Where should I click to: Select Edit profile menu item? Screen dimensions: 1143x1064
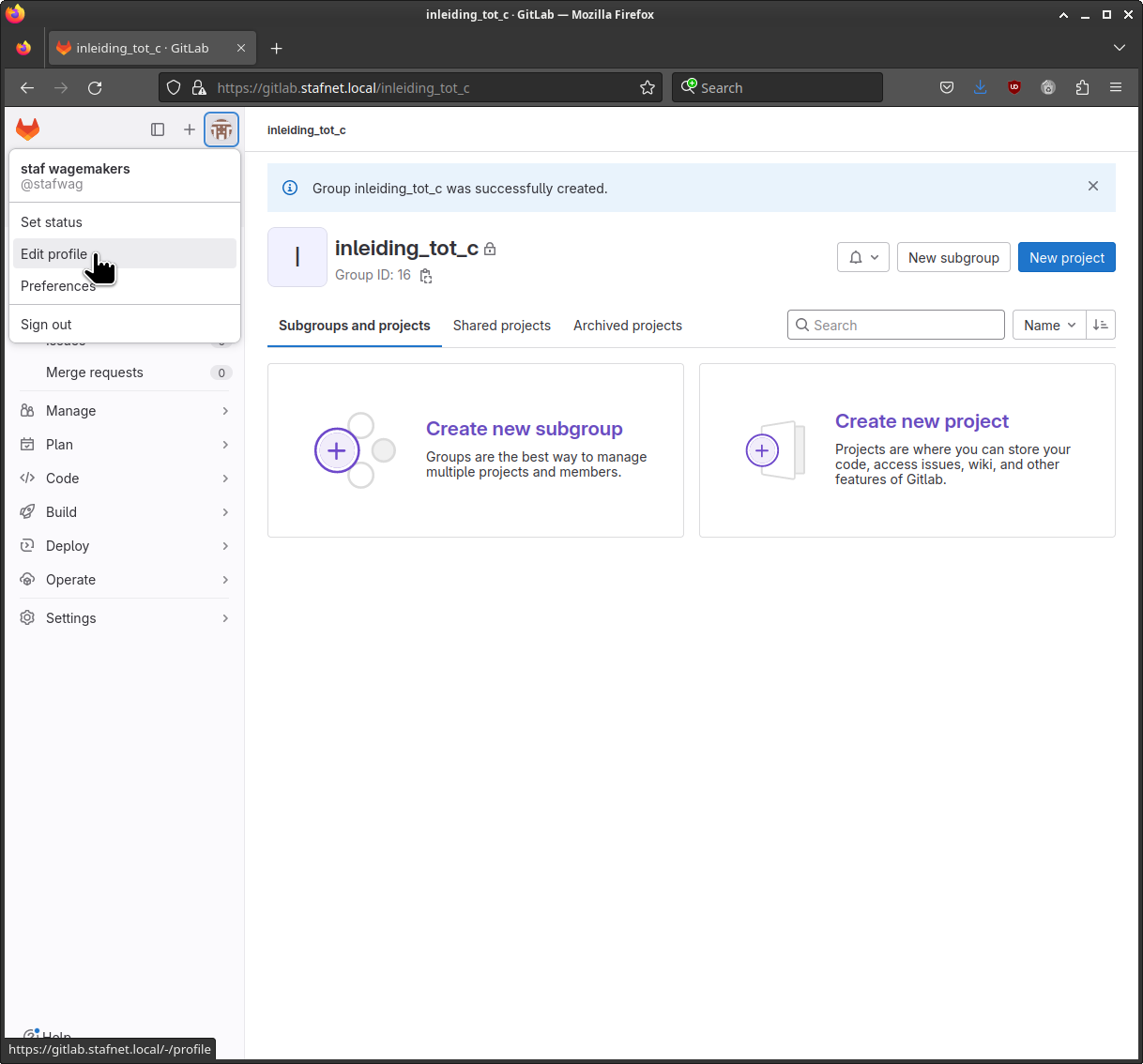pos(54,254)
